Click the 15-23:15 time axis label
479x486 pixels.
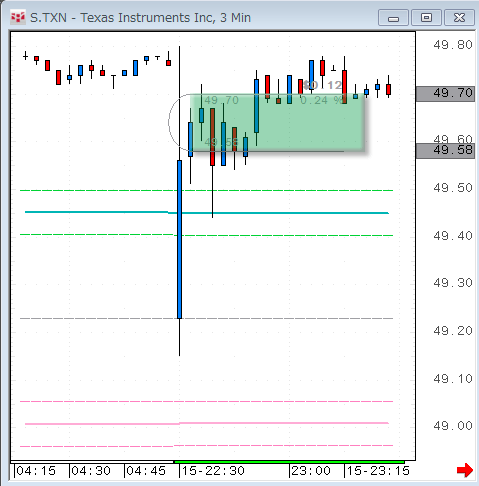click(x=378, y=471)
